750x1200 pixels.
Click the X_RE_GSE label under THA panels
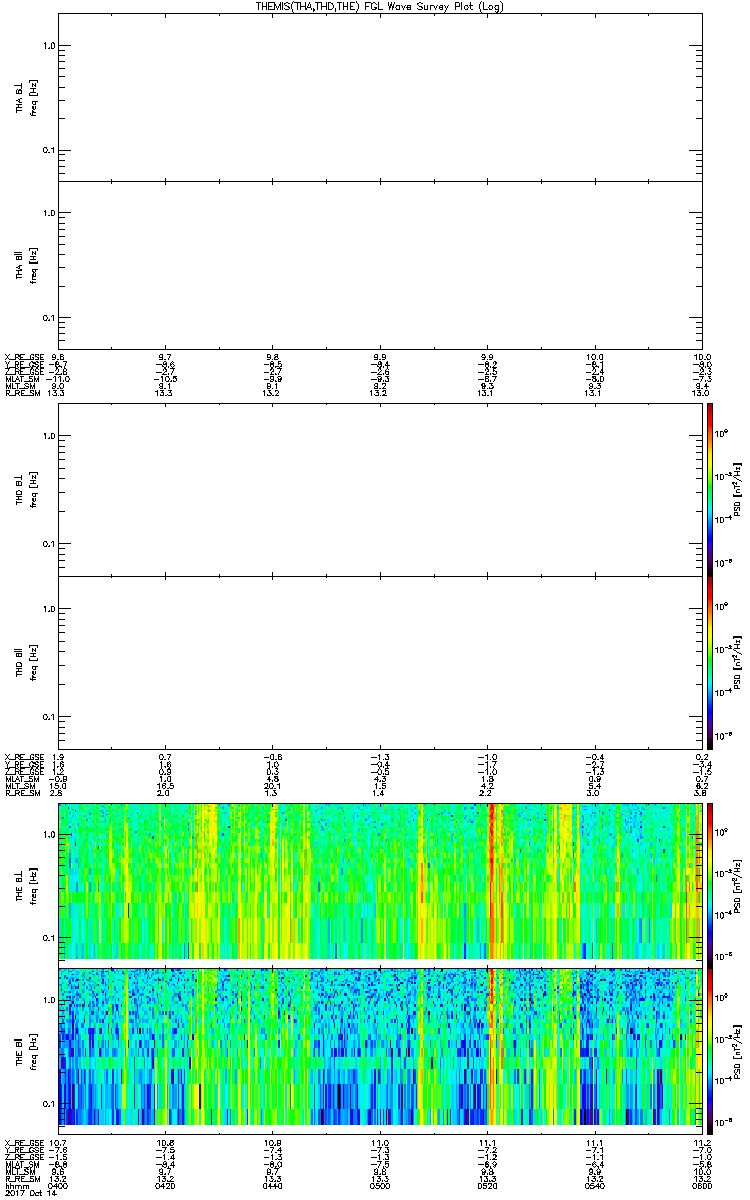pos(23,356)
